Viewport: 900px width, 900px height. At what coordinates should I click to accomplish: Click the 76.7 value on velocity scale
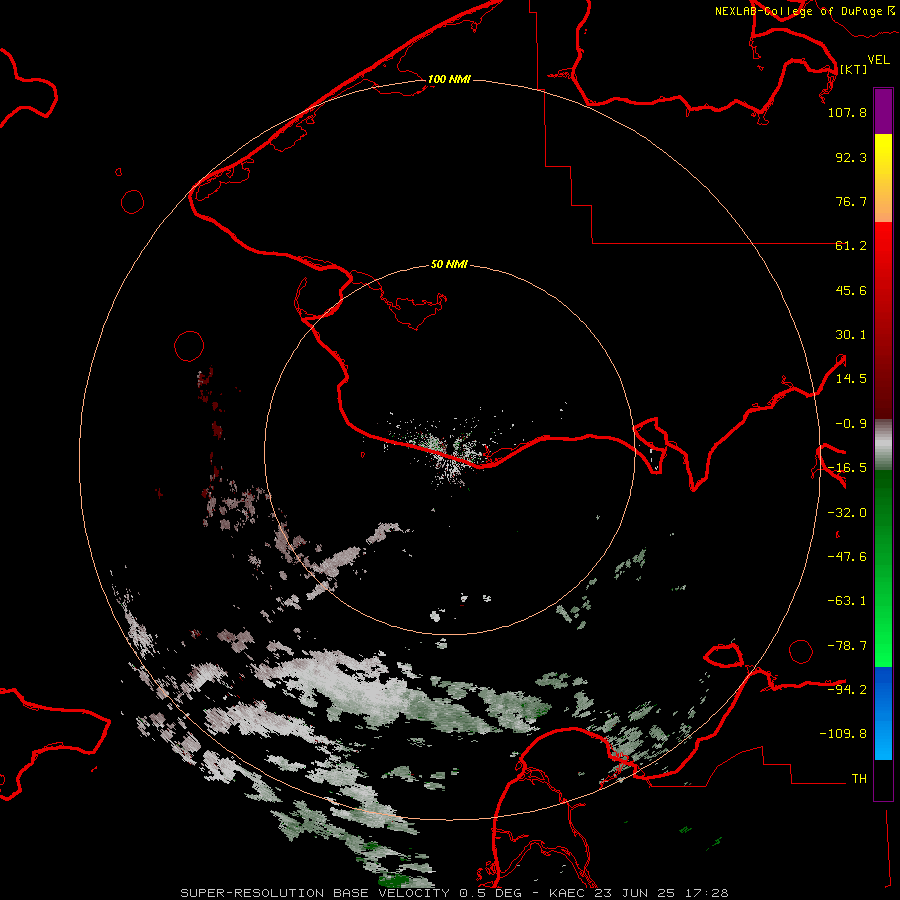[851, 201]
